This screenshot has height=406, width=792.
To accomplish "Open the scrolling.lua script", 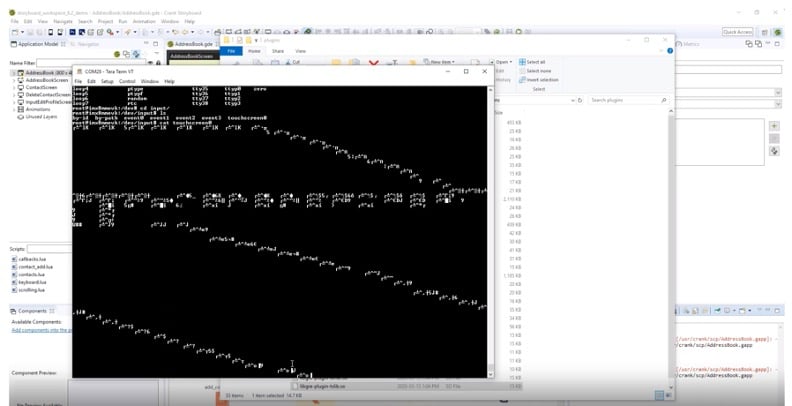I will point(31,290).
